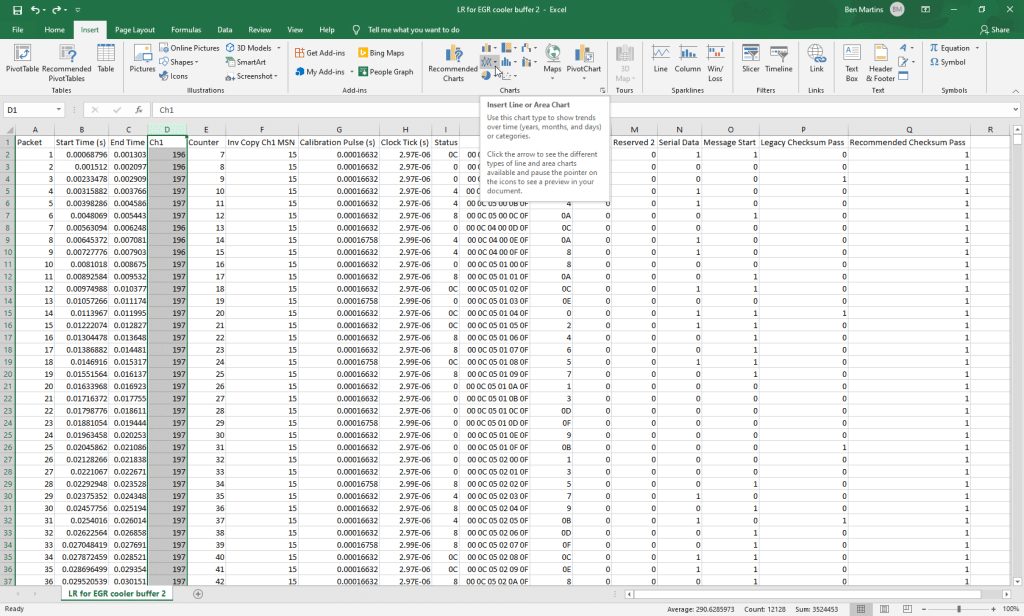
Task: Open Recommended PivotTables
Action: 66,63
